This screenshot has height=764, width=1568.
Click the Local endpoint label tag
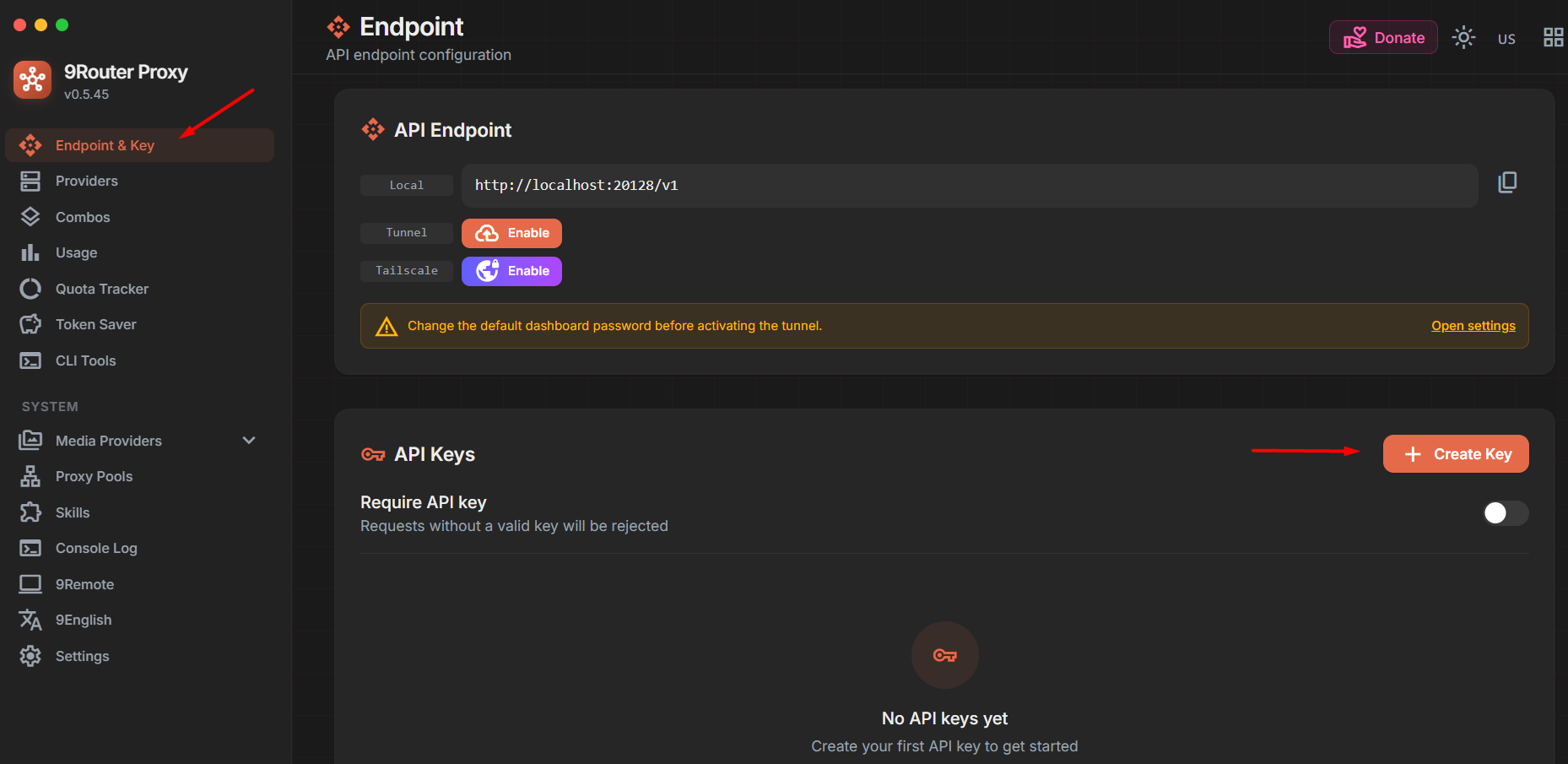click(x=407, y=185)
